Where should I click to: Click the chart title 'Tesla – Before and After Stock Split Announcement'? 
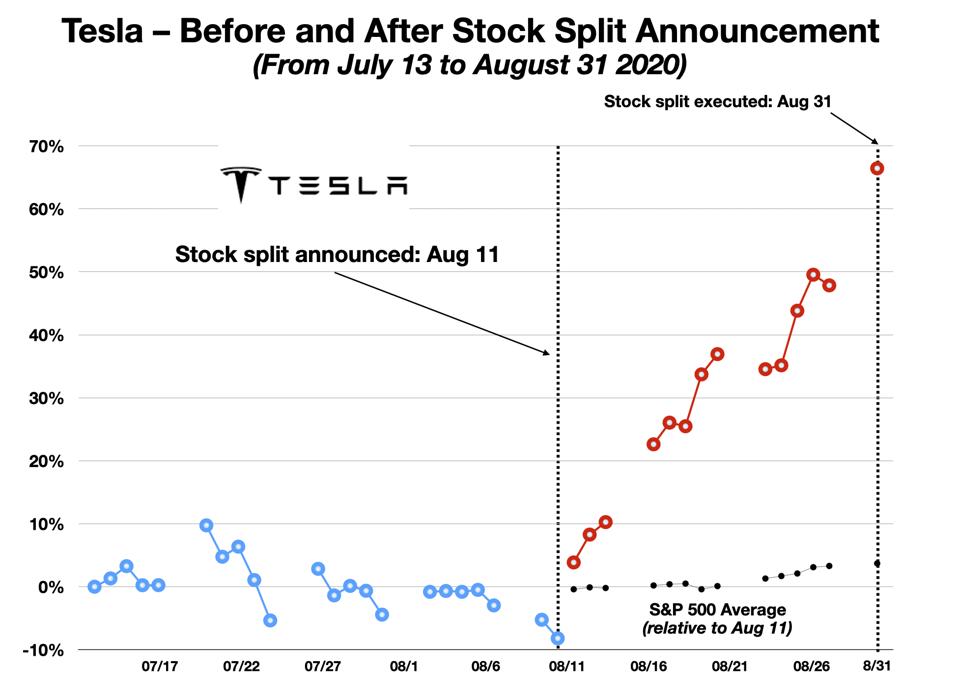470,32
